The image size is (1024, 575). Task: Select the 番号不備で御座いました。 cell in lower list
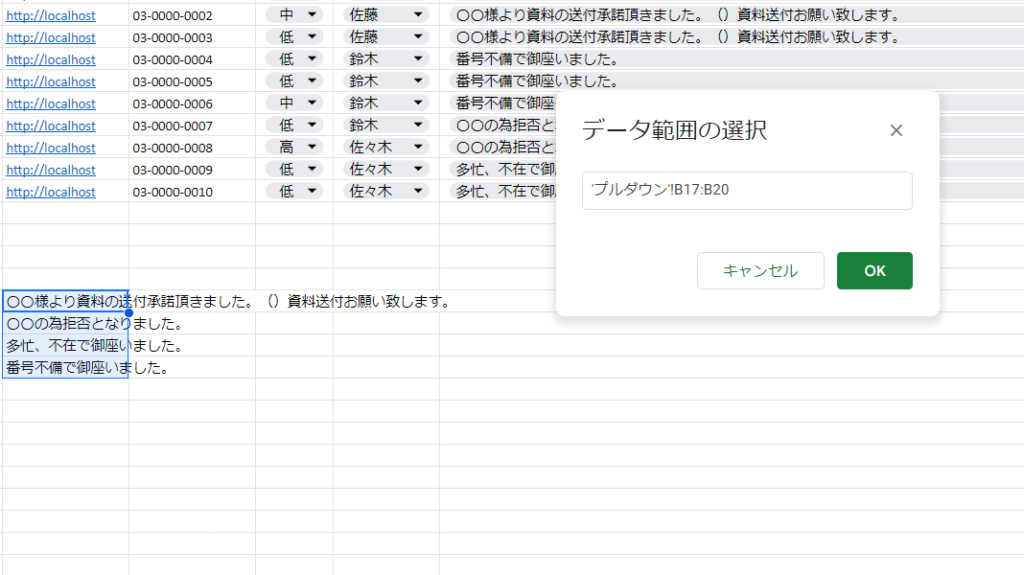pyautogui.click(x=65, y=368)
